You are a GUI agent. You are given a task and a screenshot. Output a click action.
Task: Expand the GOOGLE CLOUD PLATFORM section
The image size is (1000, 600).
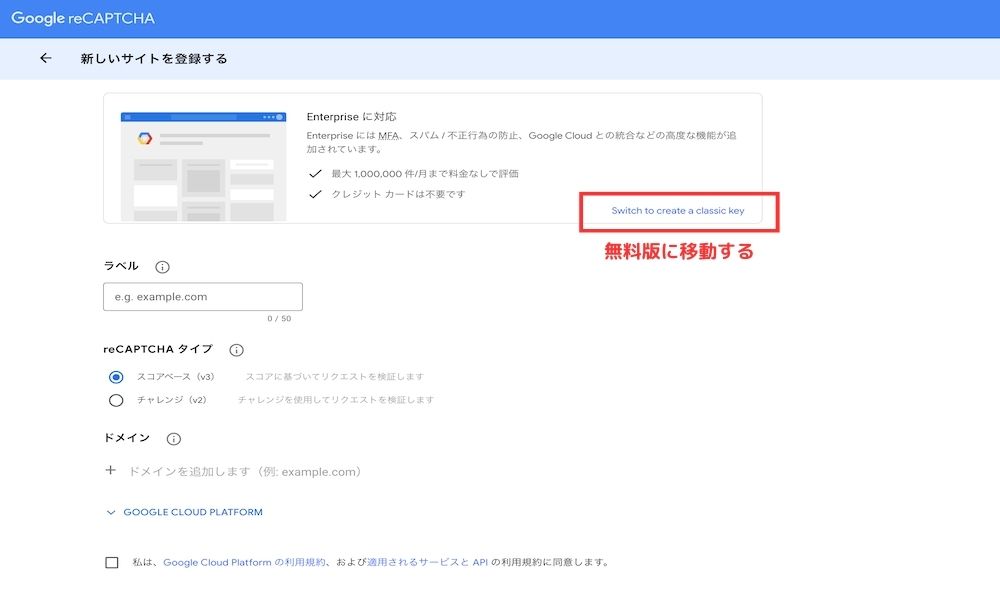(x=184, y=512)
